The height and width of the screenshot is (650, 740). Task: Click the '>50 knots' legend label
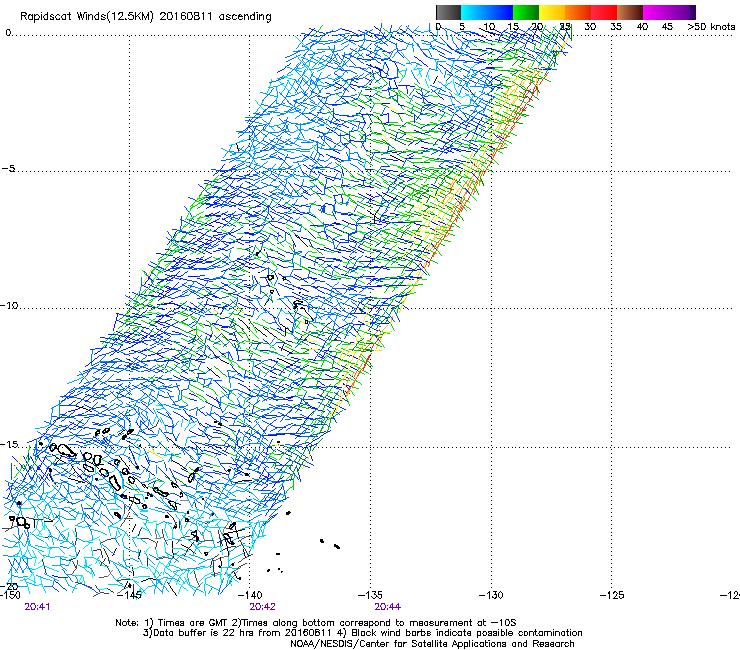711,26
